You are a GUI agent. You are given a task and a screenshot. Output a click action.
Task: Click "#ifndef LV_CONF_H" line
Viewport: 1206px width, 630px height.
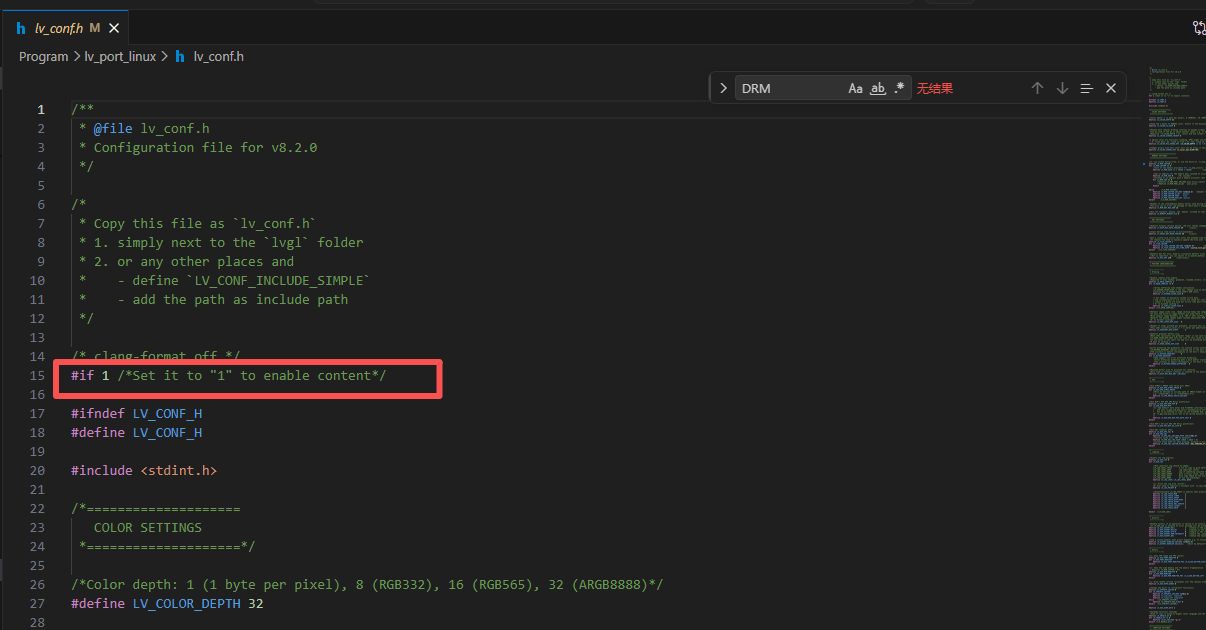point(136,413)
